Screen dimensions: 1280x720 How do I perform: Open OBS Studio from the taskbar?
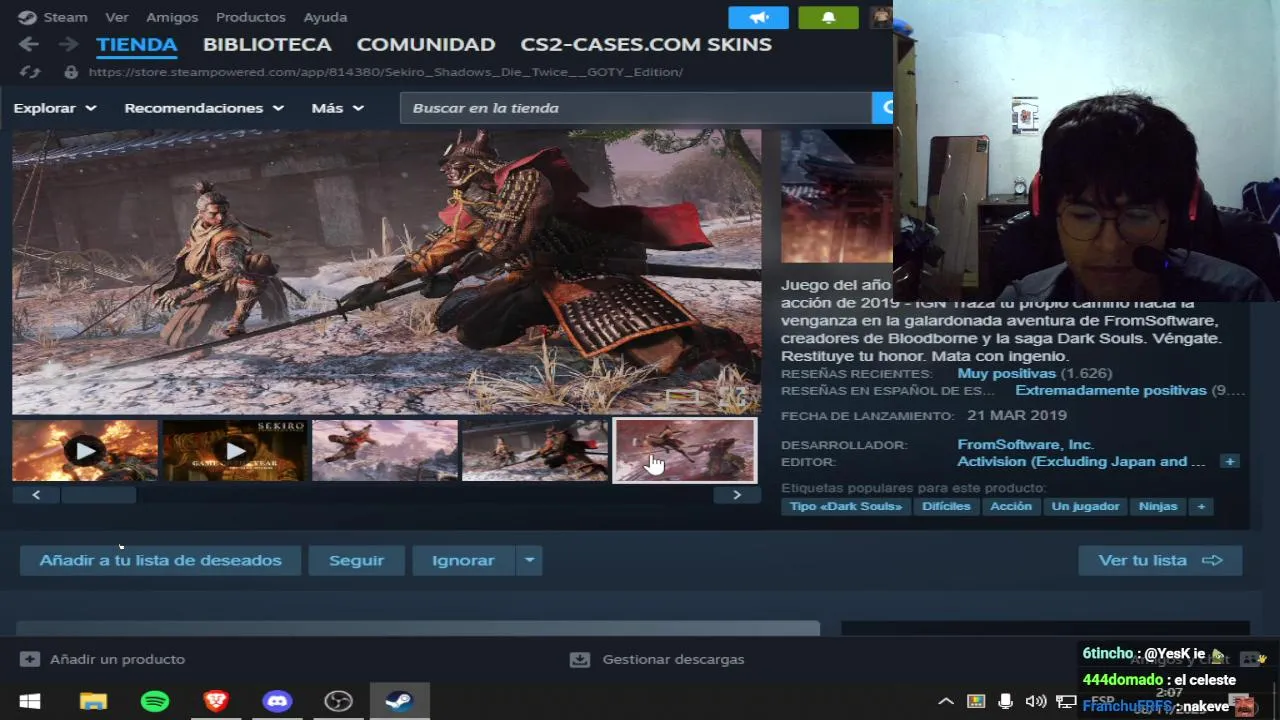point(338,701)
